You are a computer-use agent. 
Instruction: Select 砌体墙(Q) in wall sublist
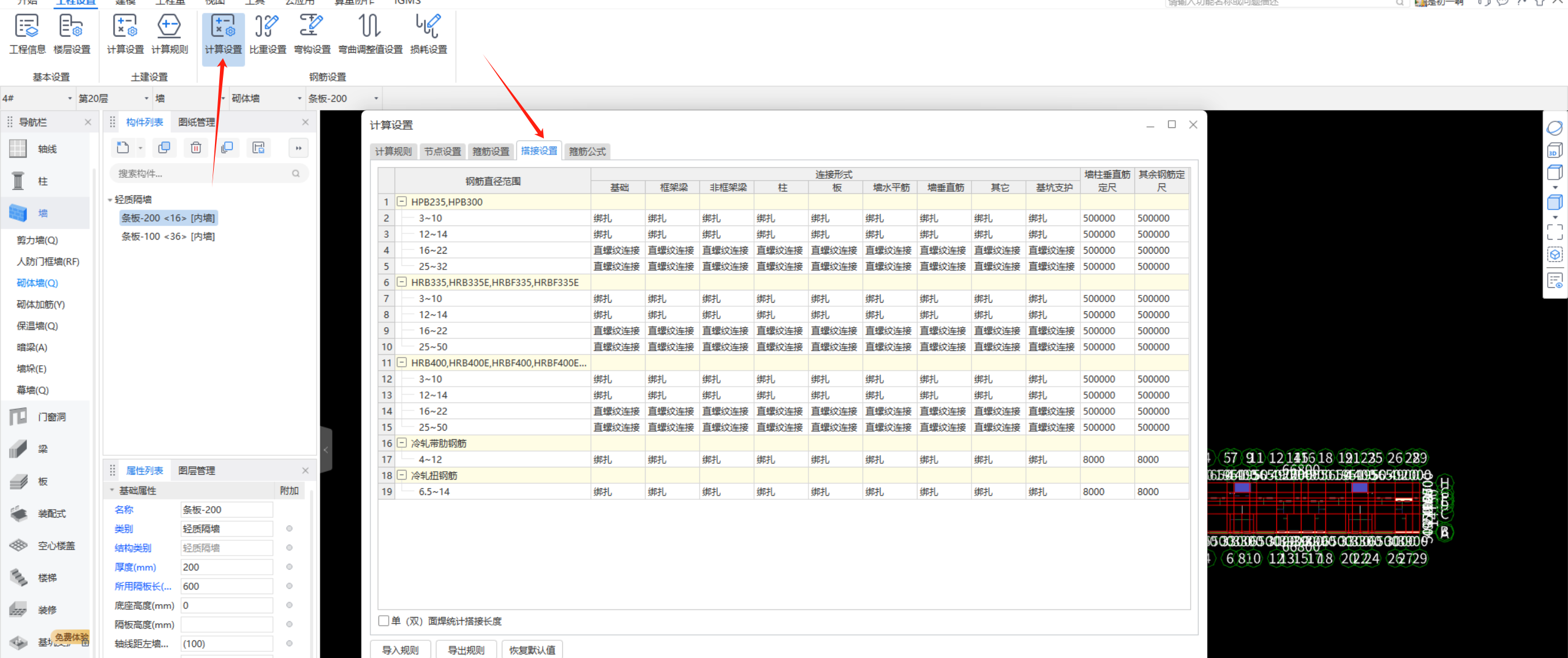37,283
